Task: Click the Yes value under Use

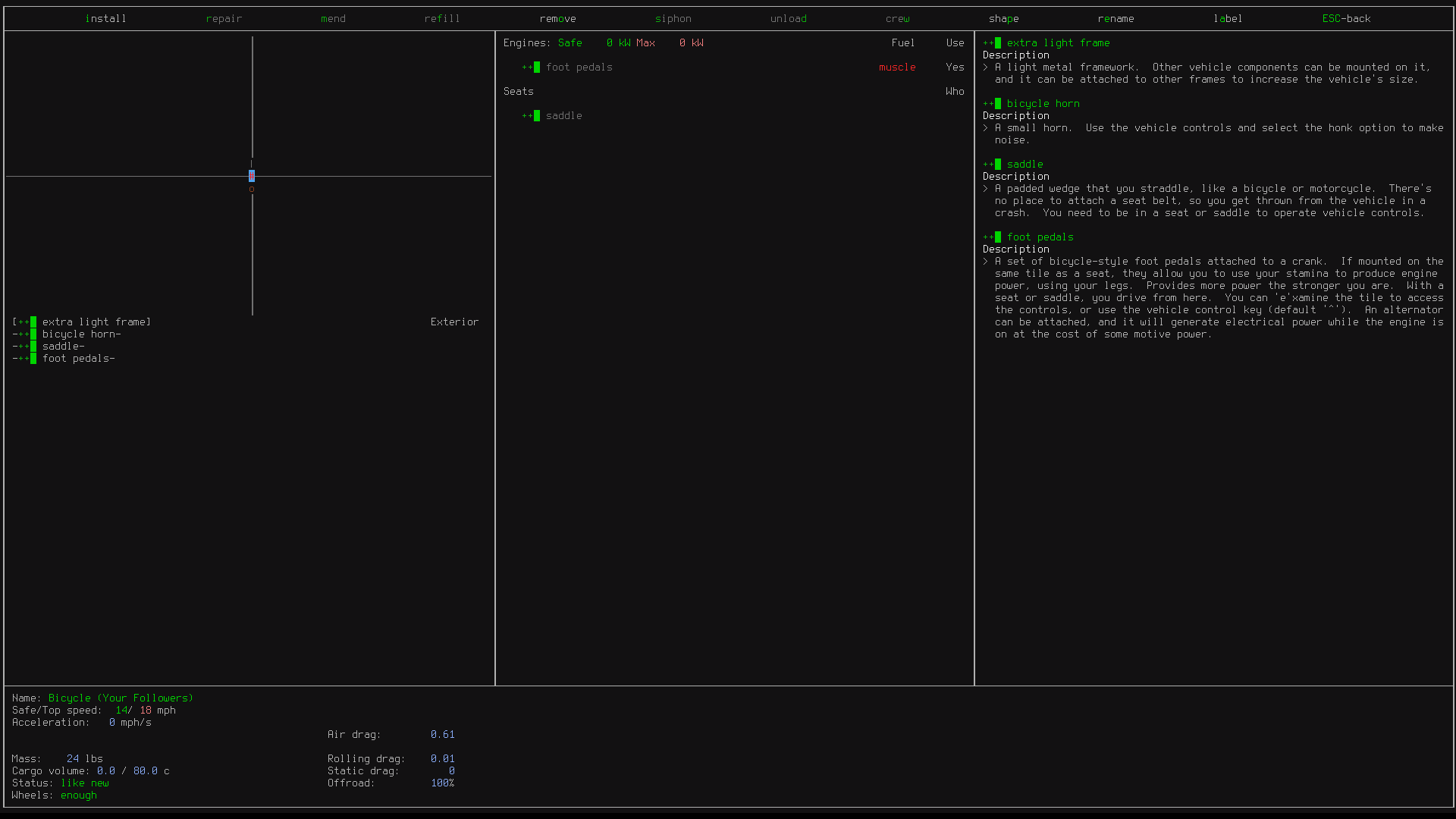Action: tap(955, 67)
